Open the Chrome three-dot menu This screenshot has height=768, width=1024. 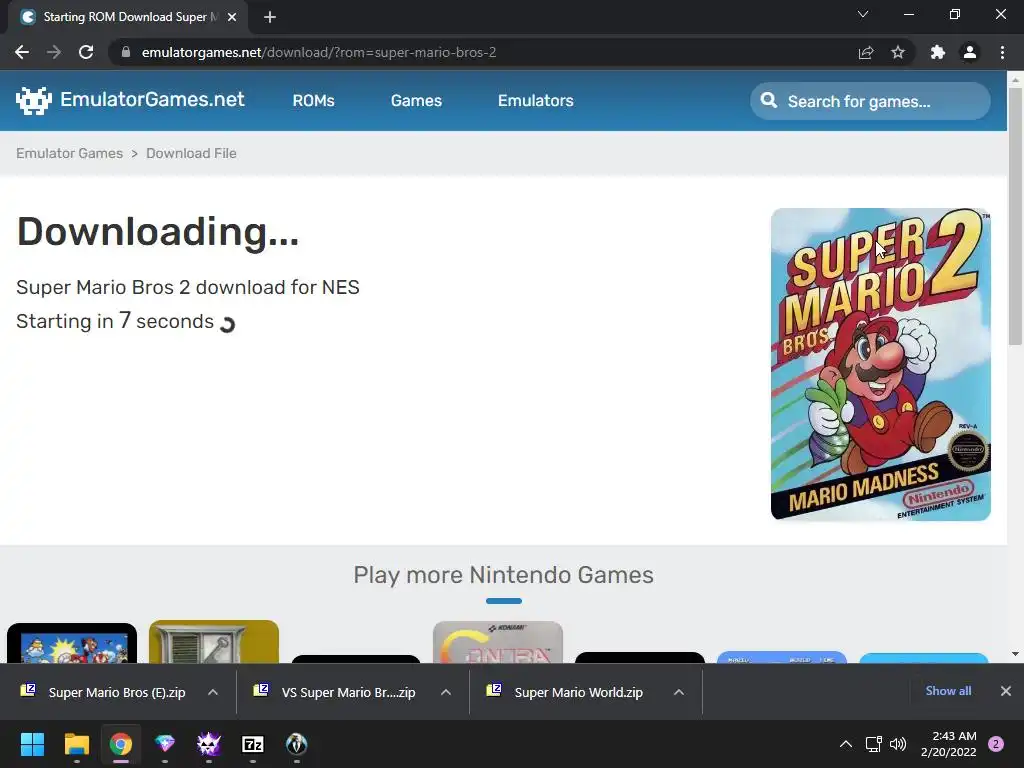[1002, 52]
